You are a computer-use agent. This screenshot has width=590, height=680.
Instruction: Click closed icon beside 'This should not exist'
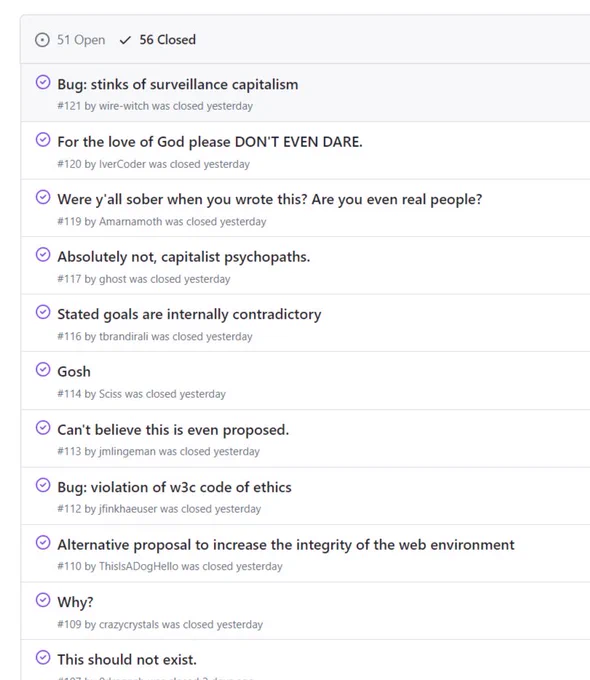coord(43,657)
